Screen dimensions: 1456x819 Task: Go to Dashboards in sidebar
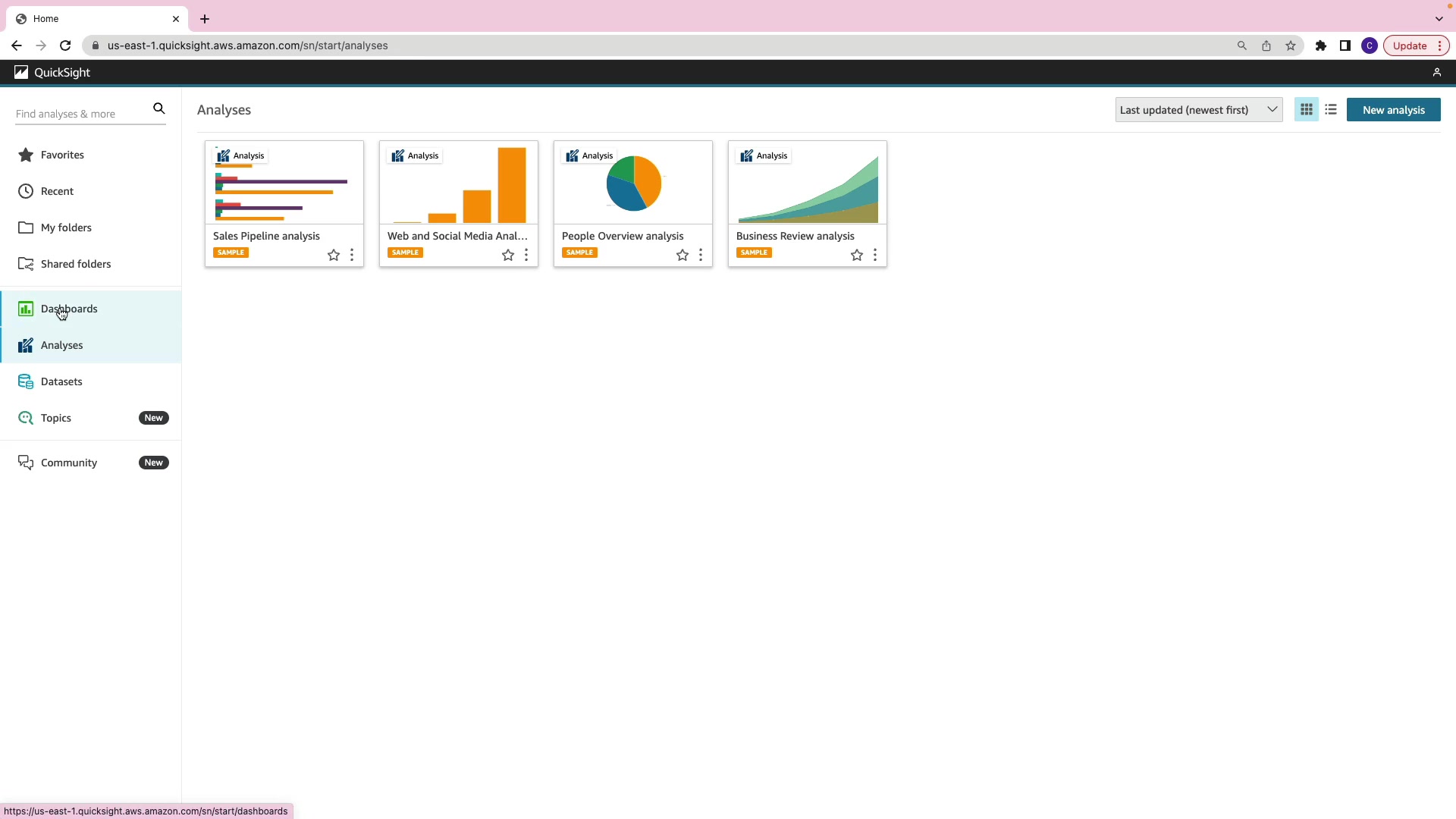69,309
